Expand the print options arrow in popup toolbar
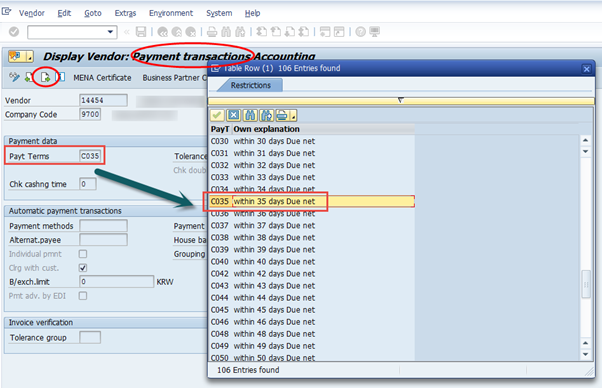The height and width of the screenshot is (388, 602). pyautogui.click(x=294, y=115)
